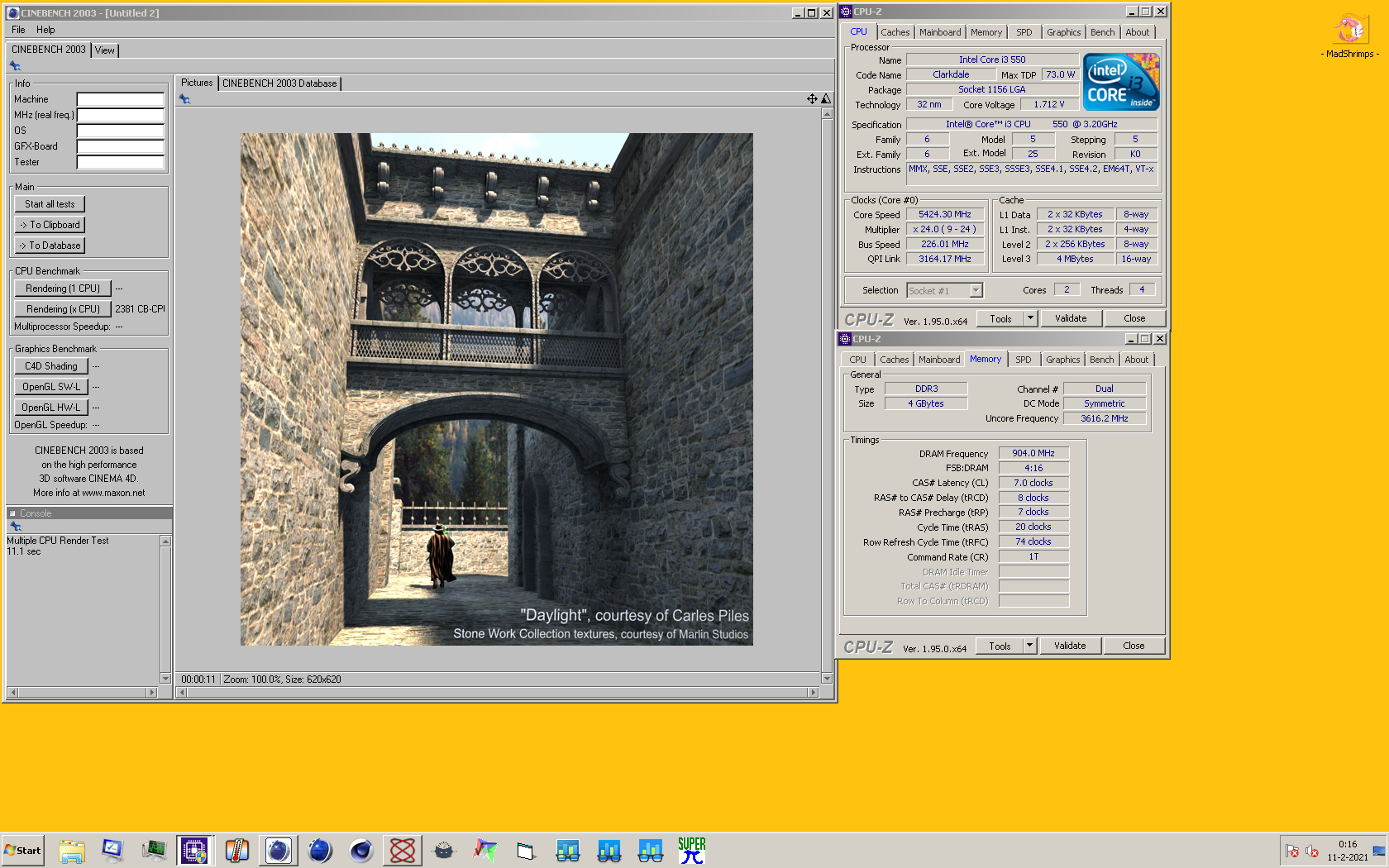Run the Rendering (1 CPU) benchmark
The image size is (1389, 868).
[x=63, y=289]
